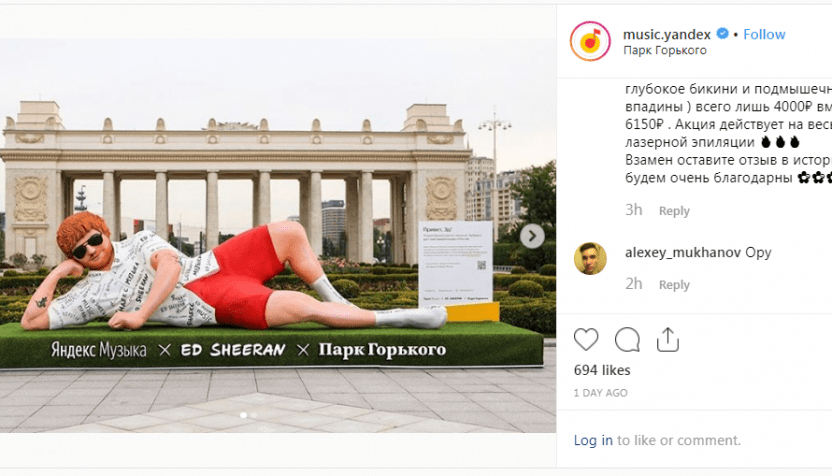Select the second carousel dot indicator
This screenshot has width=832, height=476.
click(254, 415)
